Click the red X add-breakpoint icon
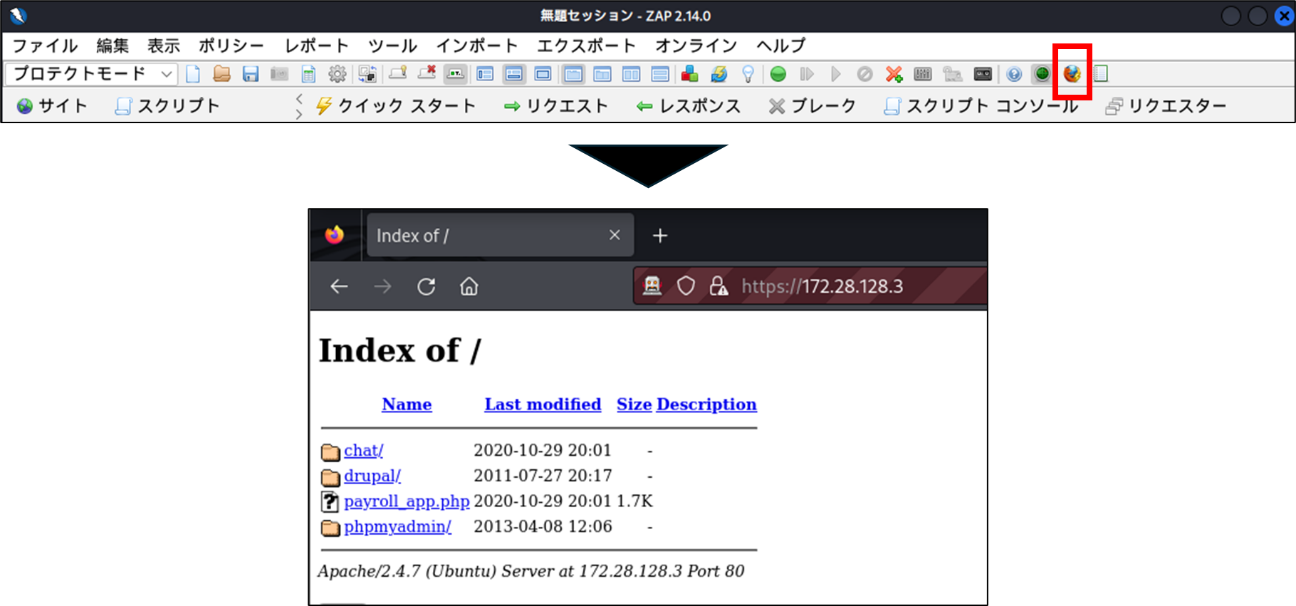Viewport: 1296px width, 606px height. click(x=894, y=74)
